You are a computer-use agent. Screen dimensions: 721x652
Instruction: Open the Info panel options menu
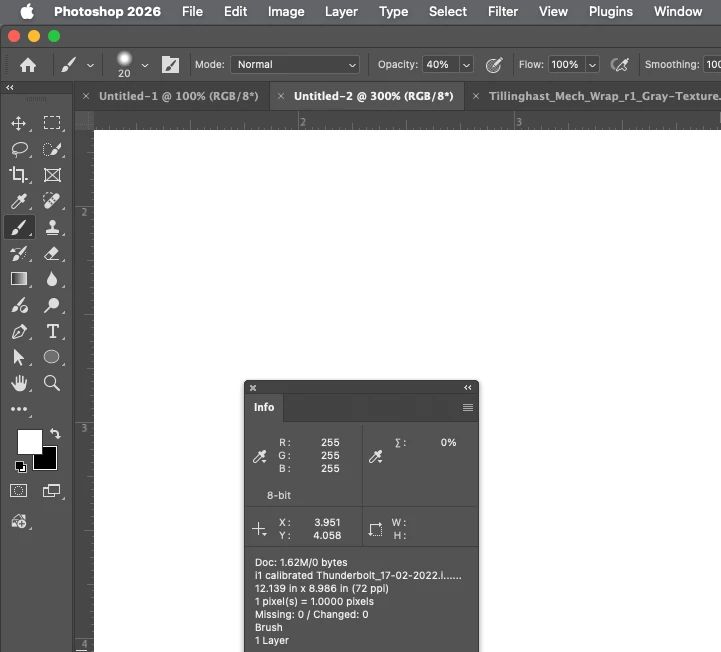(x=468, y=407)
